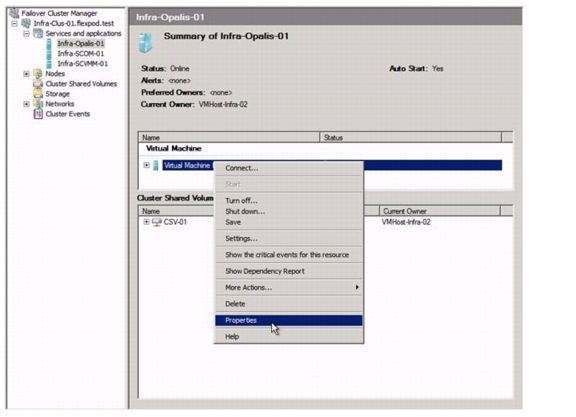Click the Virtual Machine group heading
576x417 pixels.
click(x=174, y=148)
